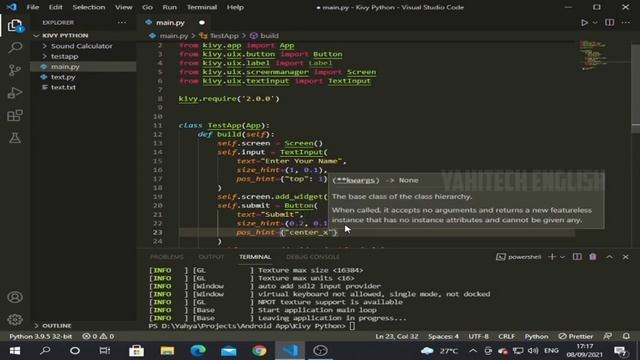Image resolution: width=640 pixels, height=360 pixels.
Task: Close the terminal panel
Action: coord(625,257)
